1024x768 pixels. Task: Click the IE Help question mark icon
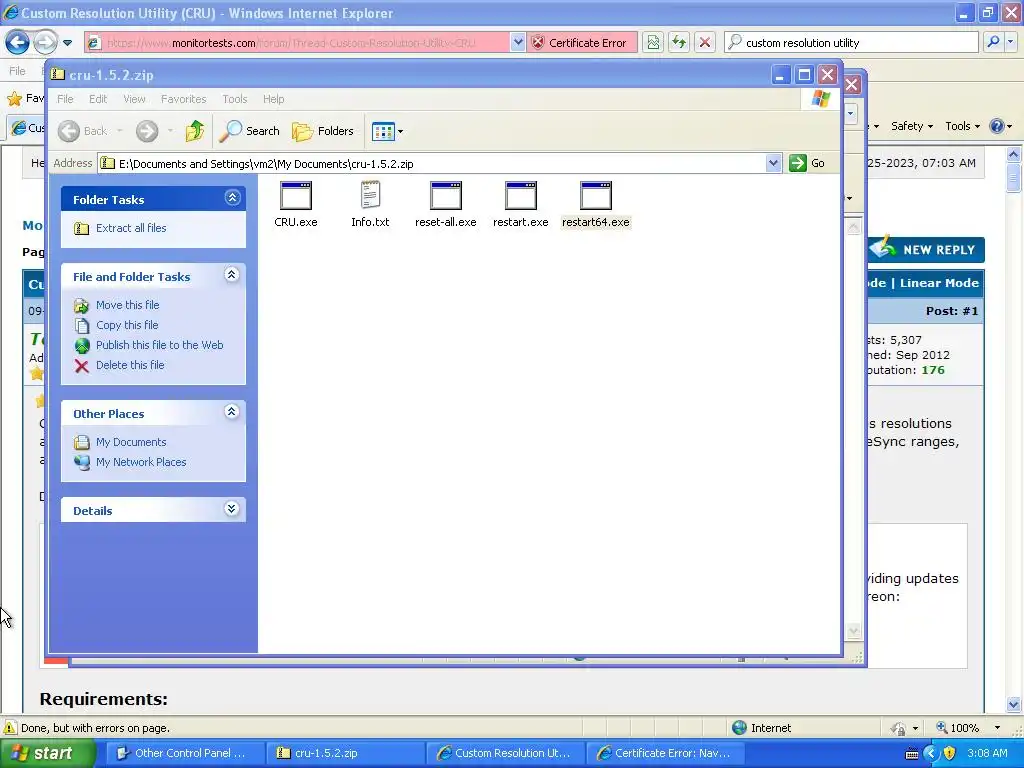(997, 126)
